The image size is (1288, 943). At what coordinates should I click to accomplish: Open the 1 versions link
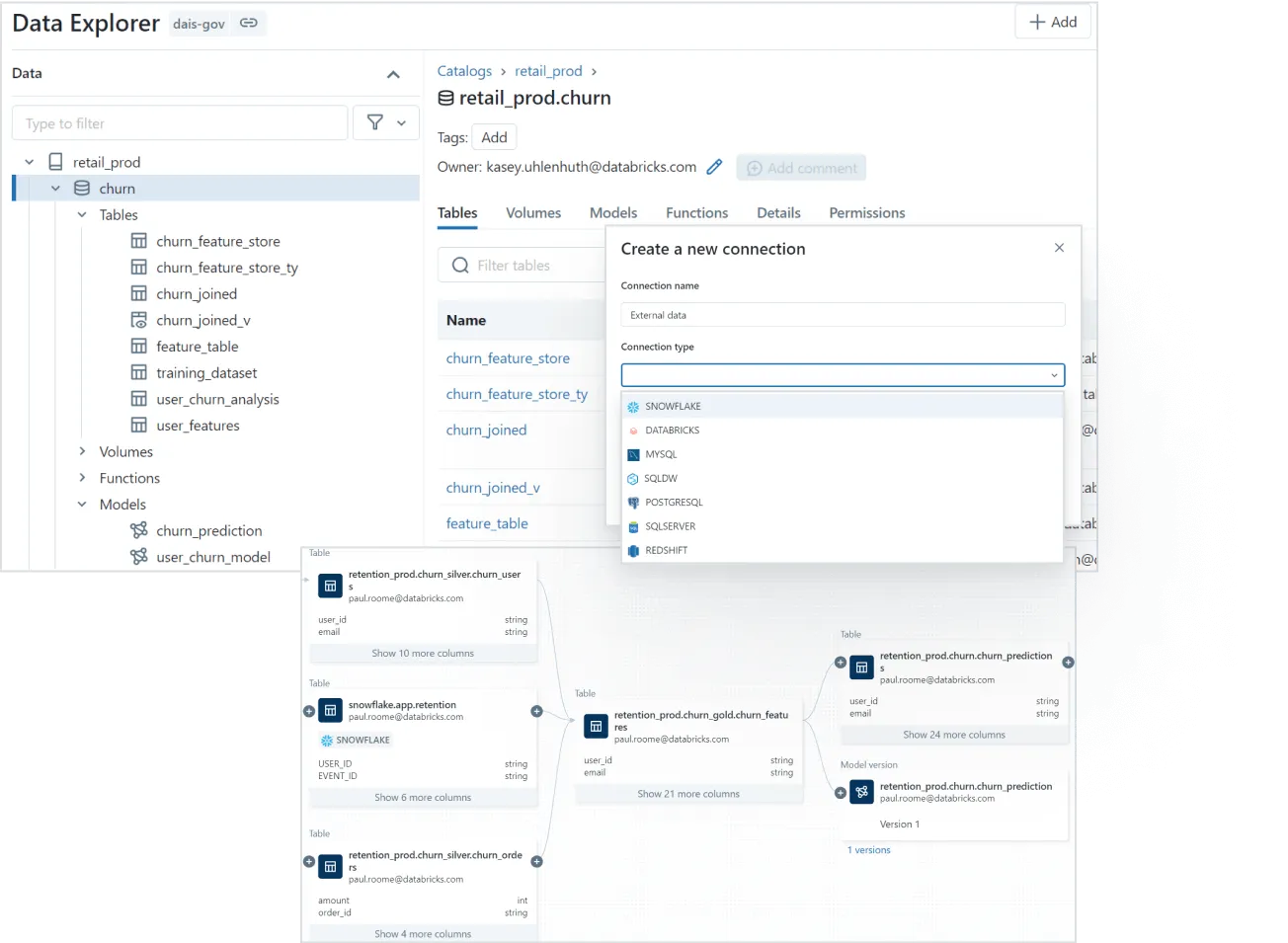(x=869, y=850)
